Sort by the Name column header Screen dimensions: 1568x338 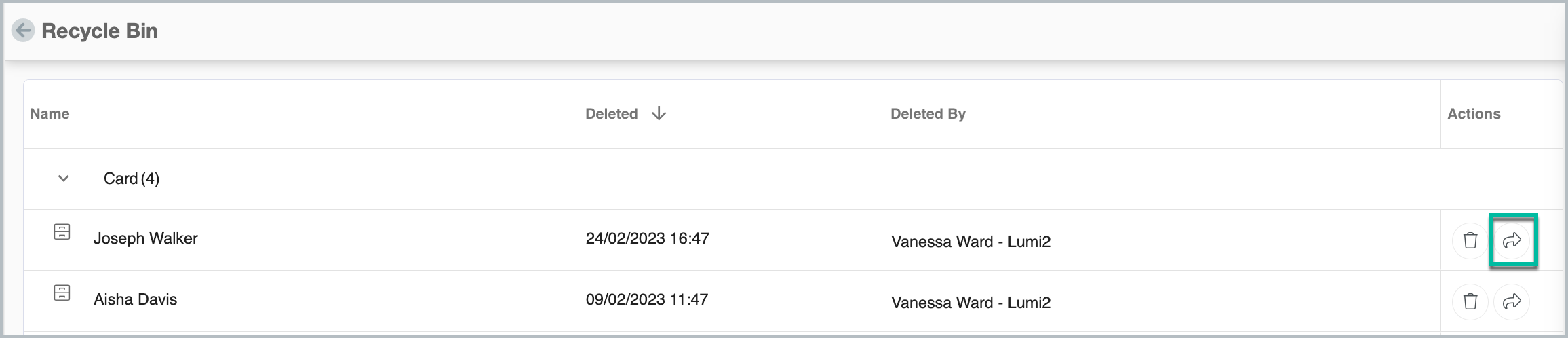pyautogui.click(x=50, y=114)
